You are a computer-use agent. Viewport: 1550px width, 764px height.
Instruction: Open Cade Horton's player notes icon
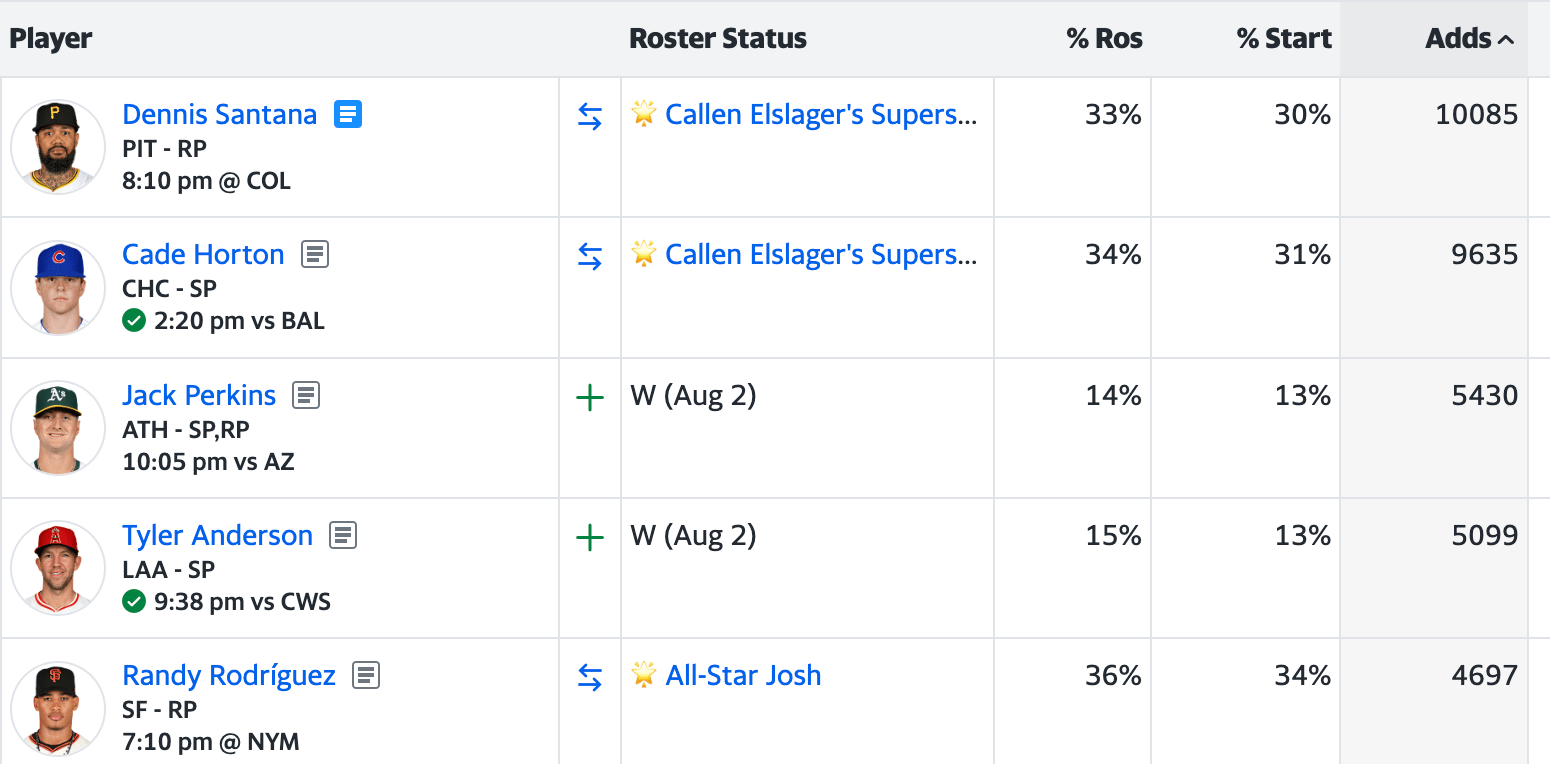coord(315,254)
